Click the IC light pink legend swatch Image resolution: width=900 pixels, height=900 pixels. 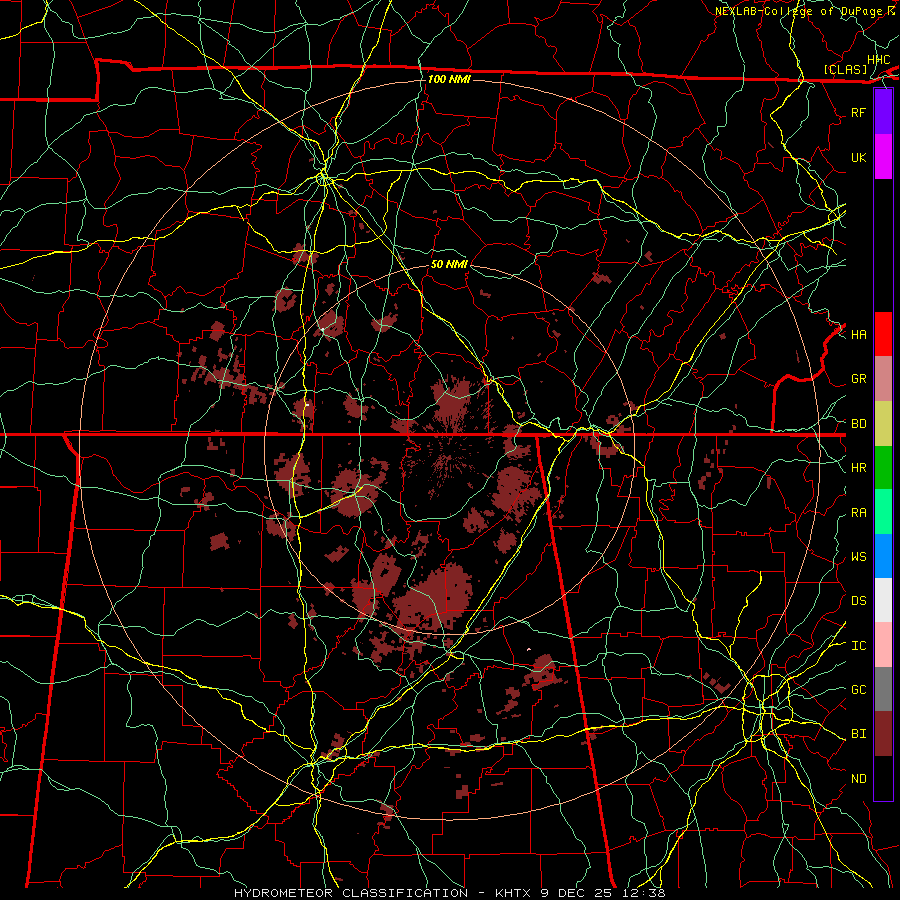883,645
